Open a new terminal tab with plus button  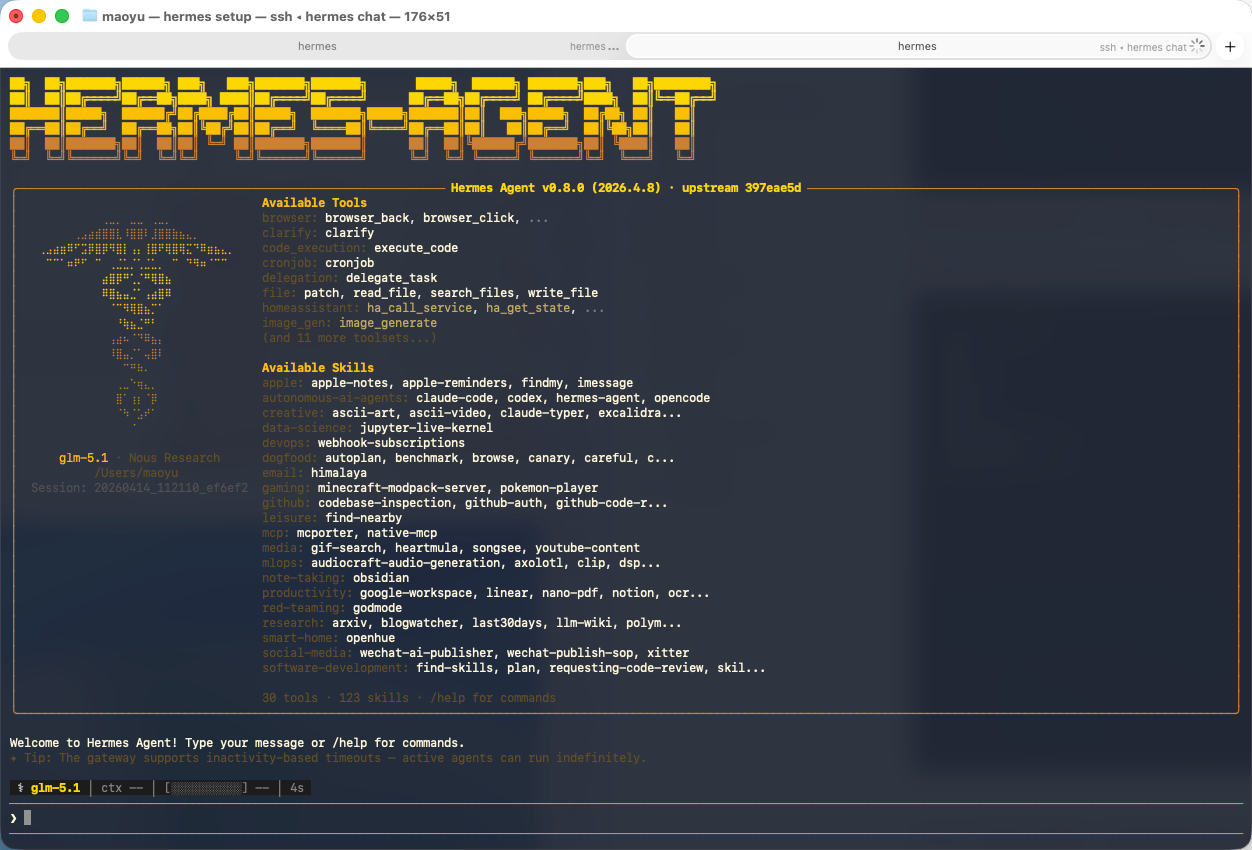tap(1230, 46)
